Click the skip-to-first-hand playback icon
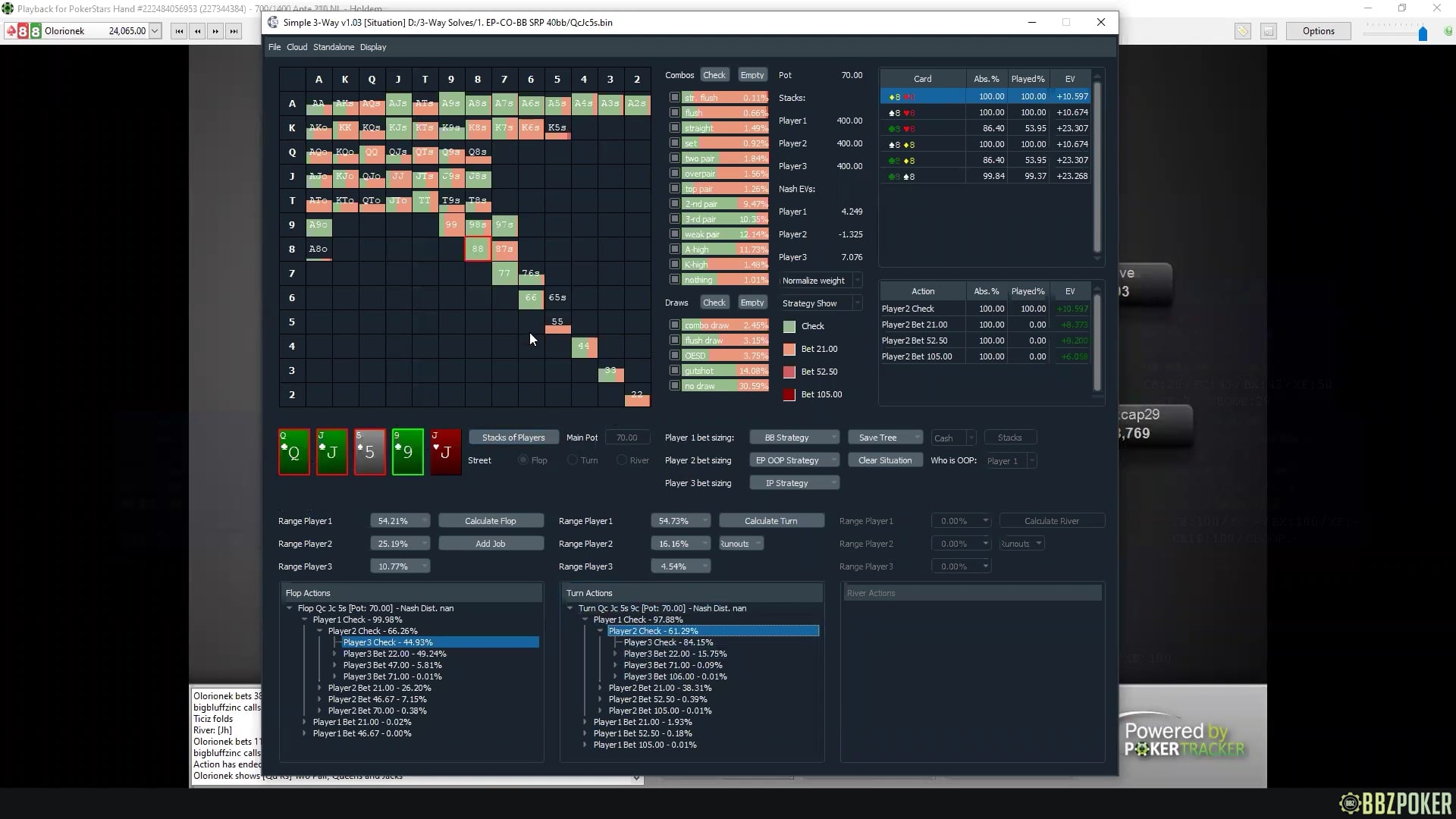 (x=179, y=31)
